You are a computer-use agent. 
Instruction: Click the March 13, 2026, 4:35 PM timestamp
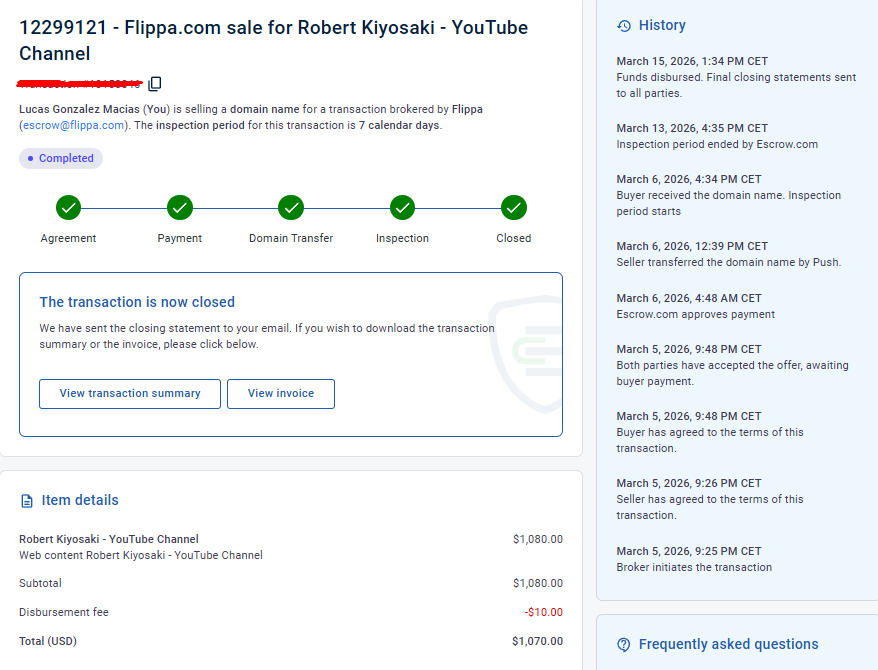click(x=692, y=128)
